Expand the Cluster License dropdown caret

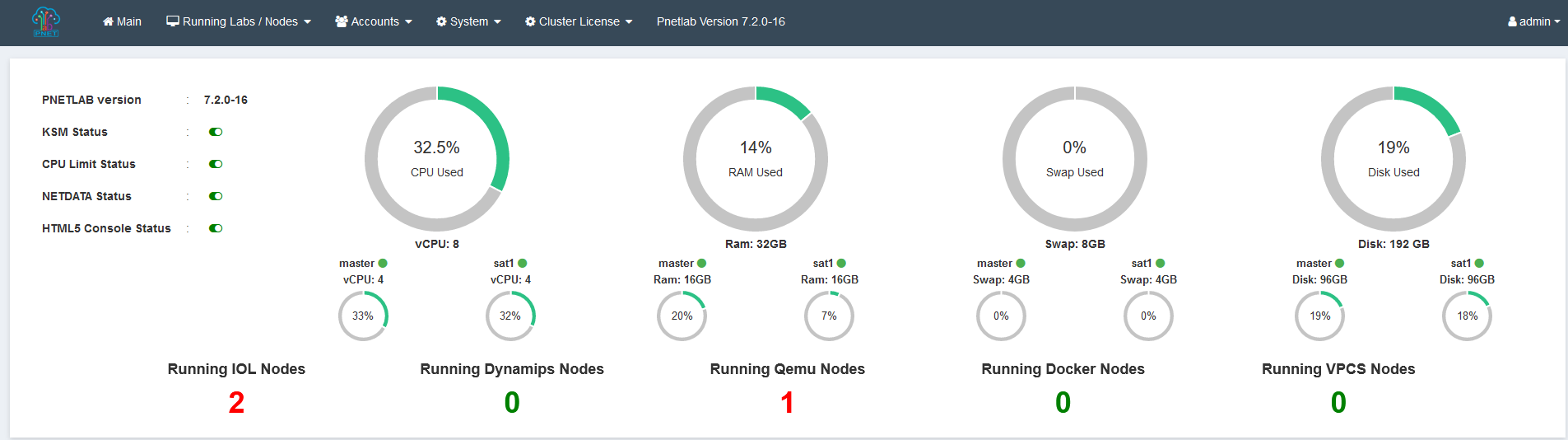pyautogui.click(x=629, y=22)
